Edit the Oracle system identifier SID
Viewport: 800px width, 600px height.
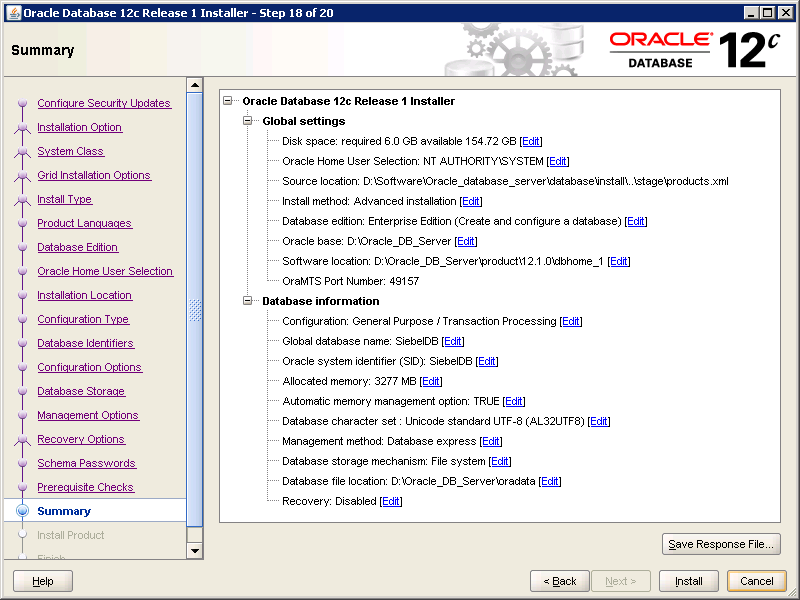coord(487,361)
